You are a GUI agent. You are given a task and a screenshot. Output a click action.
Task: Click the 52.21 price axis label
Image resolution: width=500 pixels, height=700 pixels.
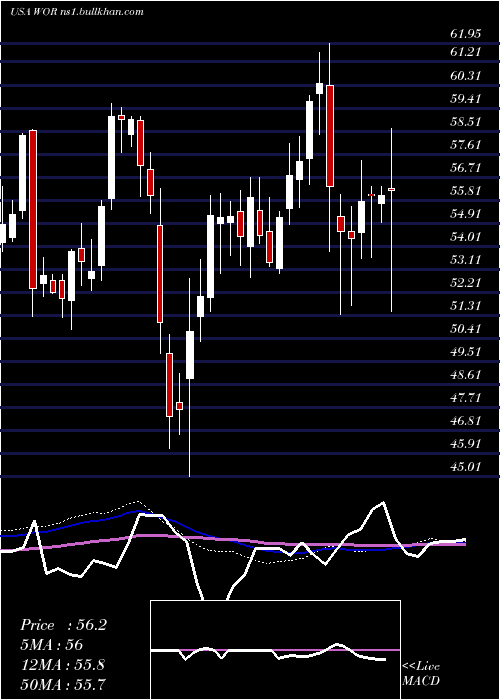point(466,283)
